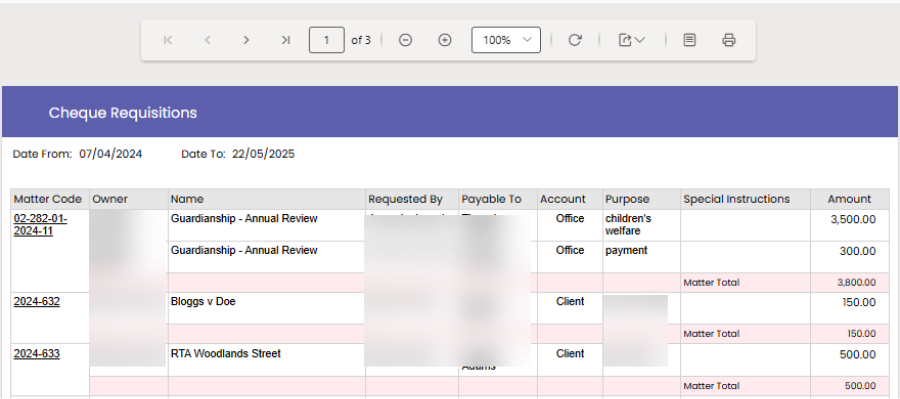
Task: Refresh the report
Action: tap(575, 40)
